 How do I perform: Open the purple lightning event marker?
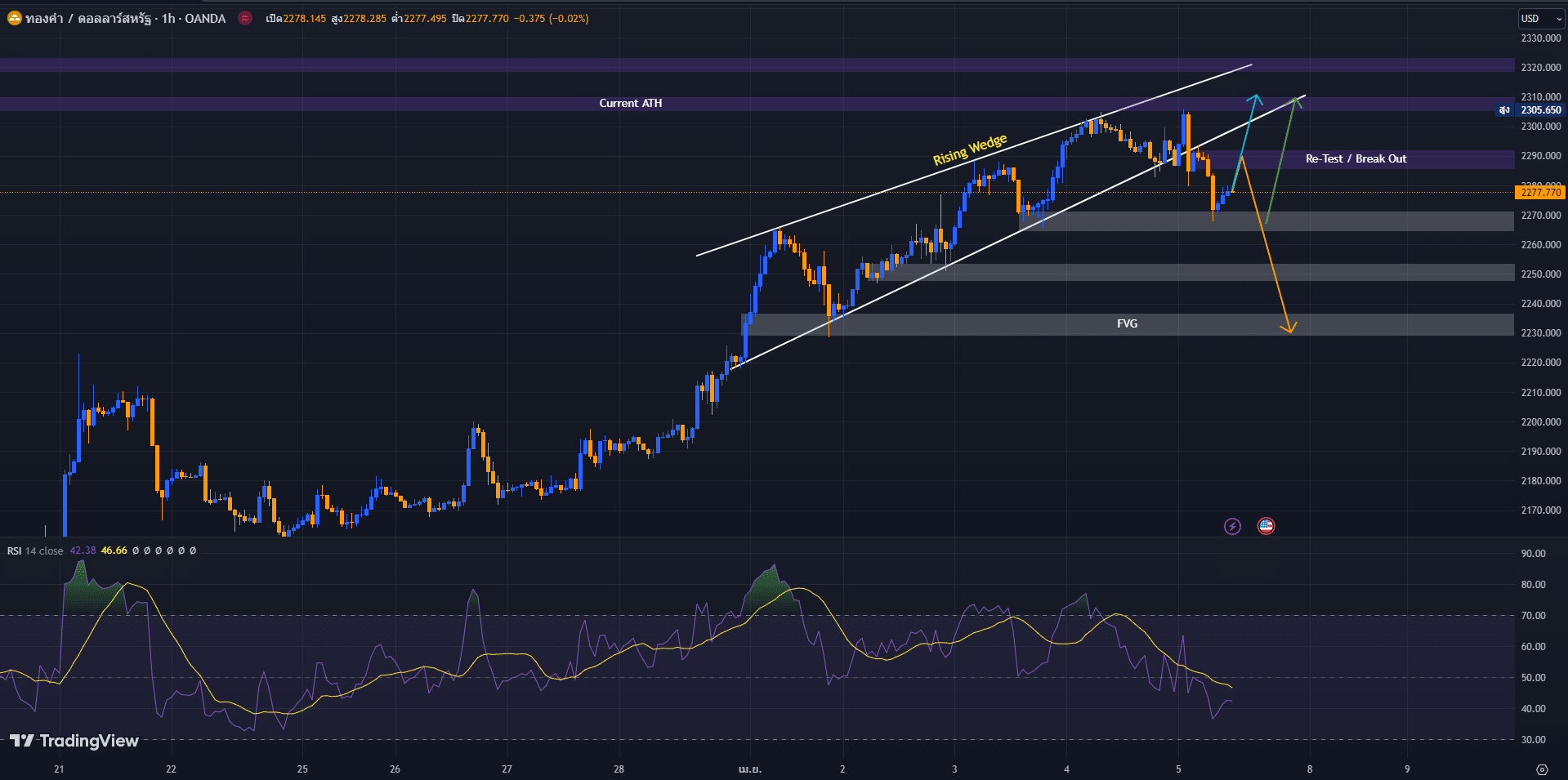pyautogui.click(x=1232, y=526)
